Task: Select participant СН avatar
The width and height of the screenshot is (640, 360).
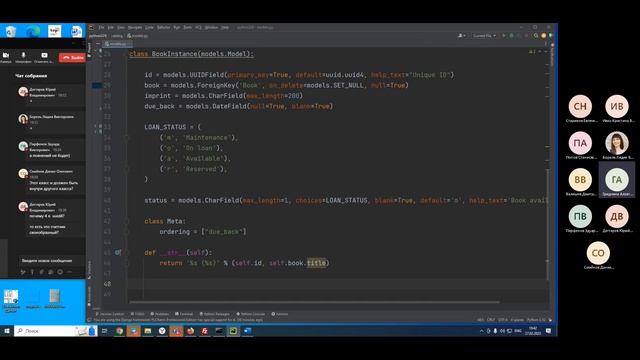Action: 580,106
